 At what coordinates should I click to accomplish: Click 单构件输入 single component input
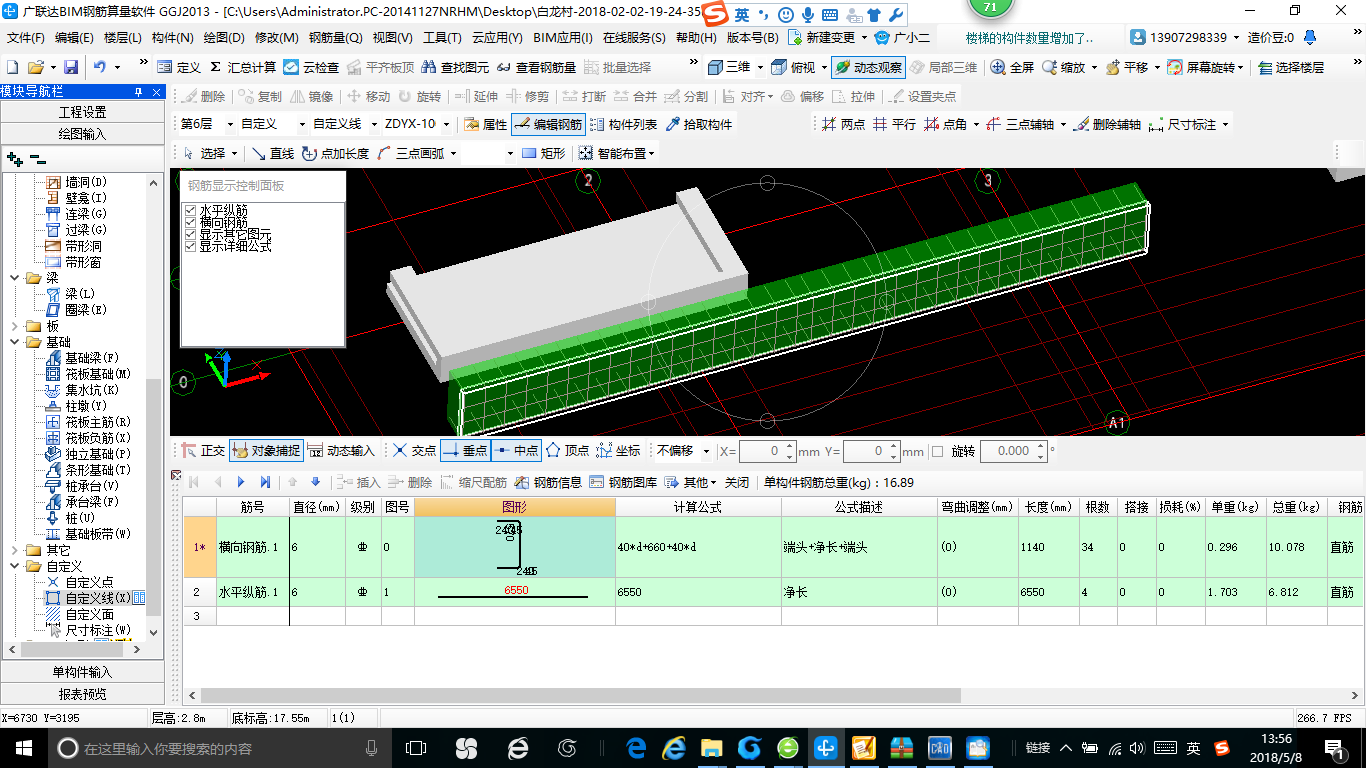[82, 672]
